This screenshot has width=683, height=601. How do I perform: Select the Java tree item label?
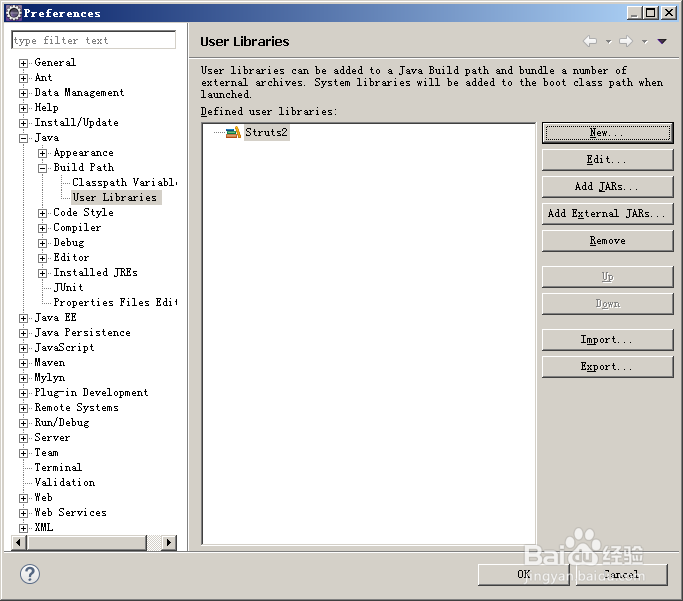coord(47,138)
